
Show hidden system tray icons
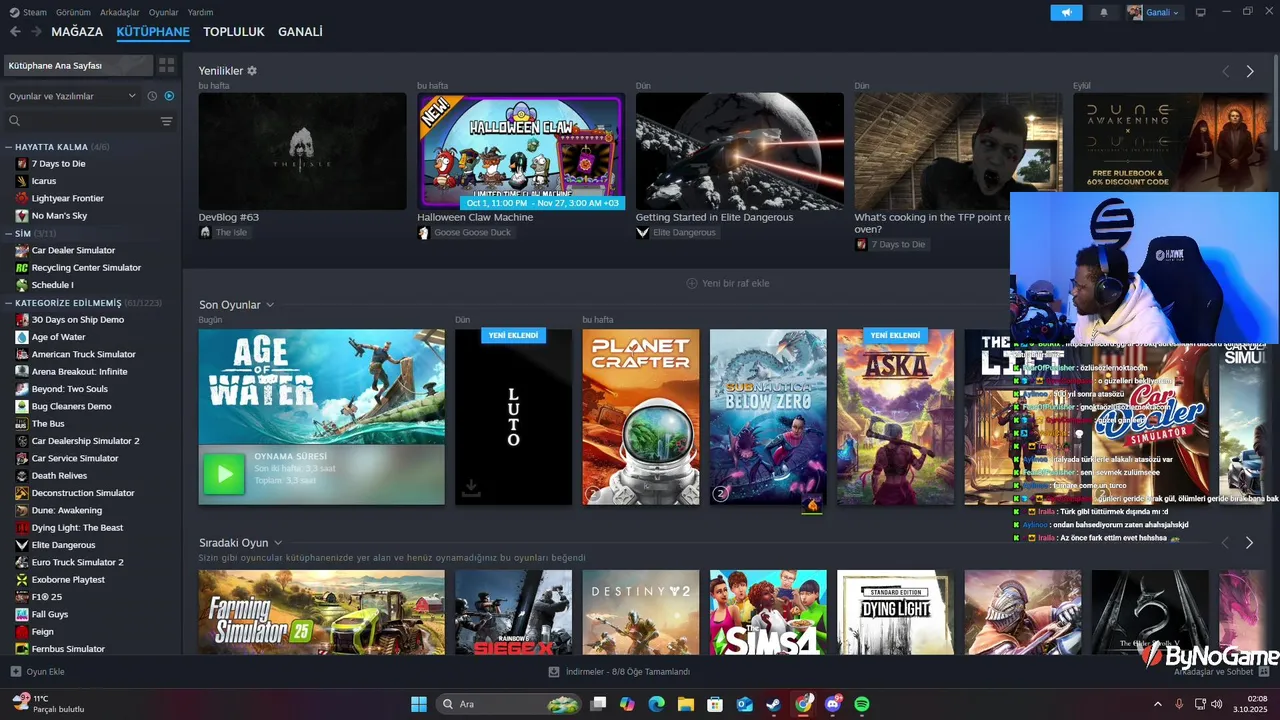[1158, 704]
